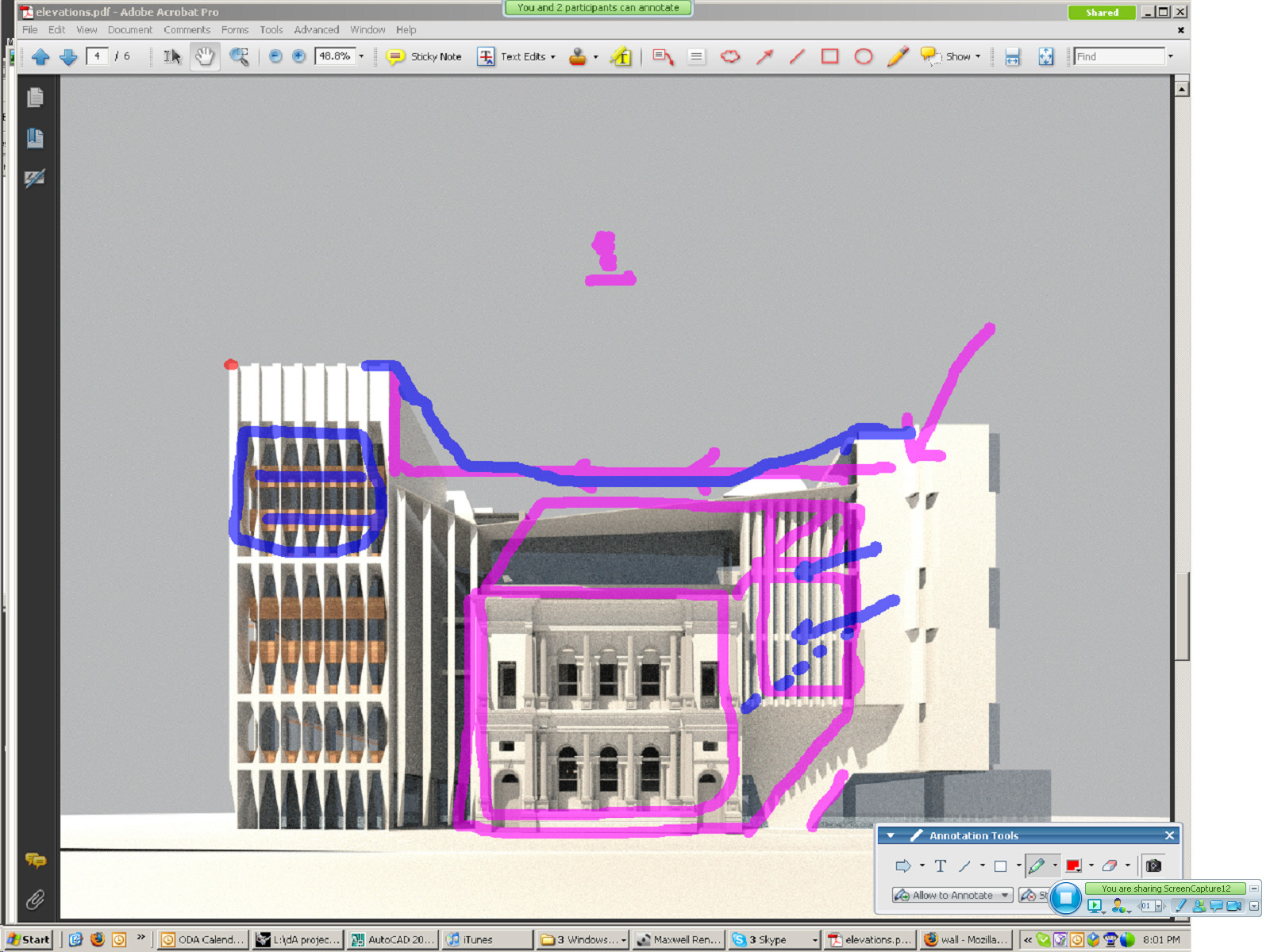Switch to Skype in taskbar
Viewport: 1270px width, 952px height.
(x=775, y=939)
